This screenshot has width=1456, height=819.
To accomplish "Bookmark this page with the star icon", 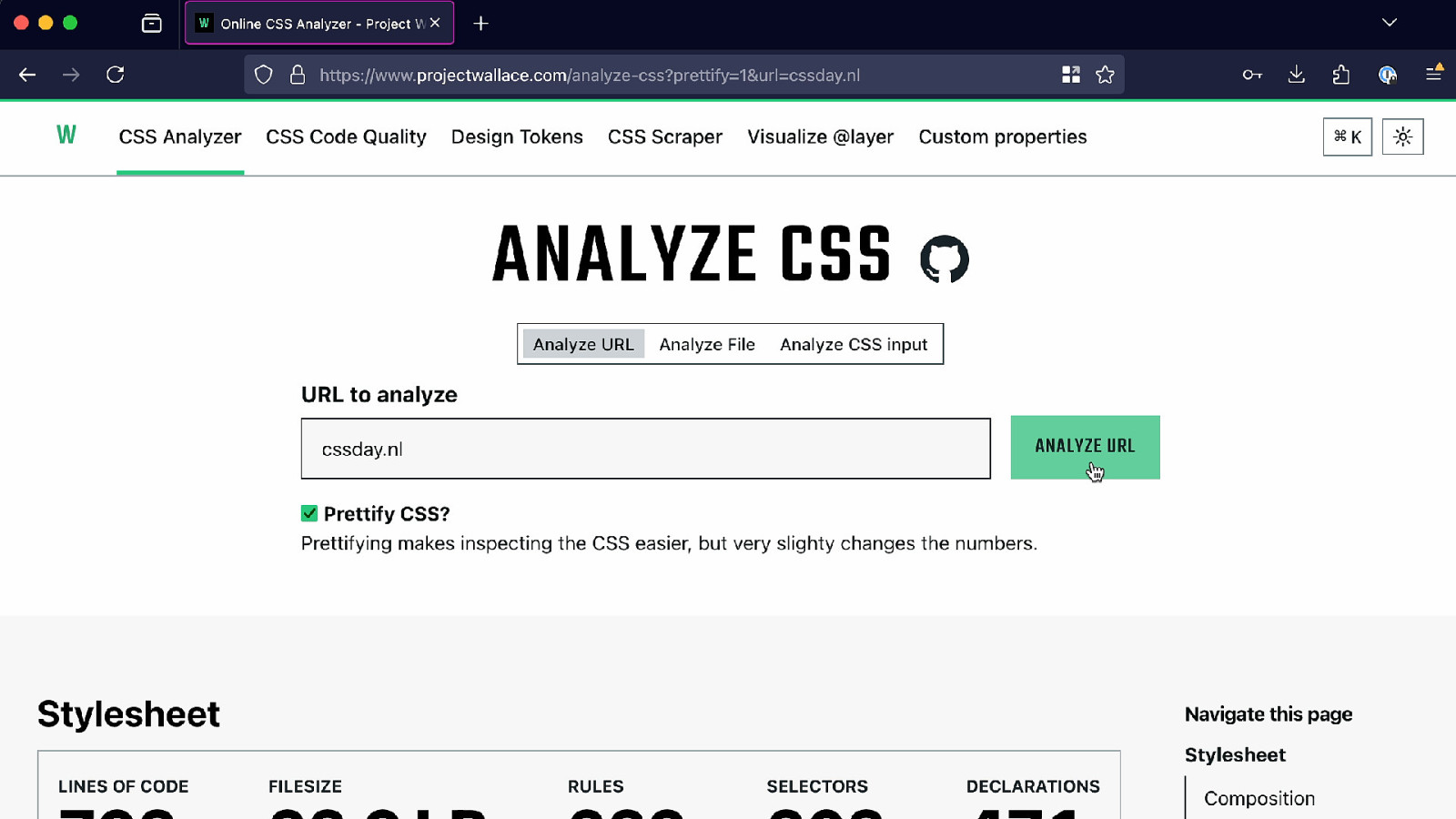I will pos(1105,75).
